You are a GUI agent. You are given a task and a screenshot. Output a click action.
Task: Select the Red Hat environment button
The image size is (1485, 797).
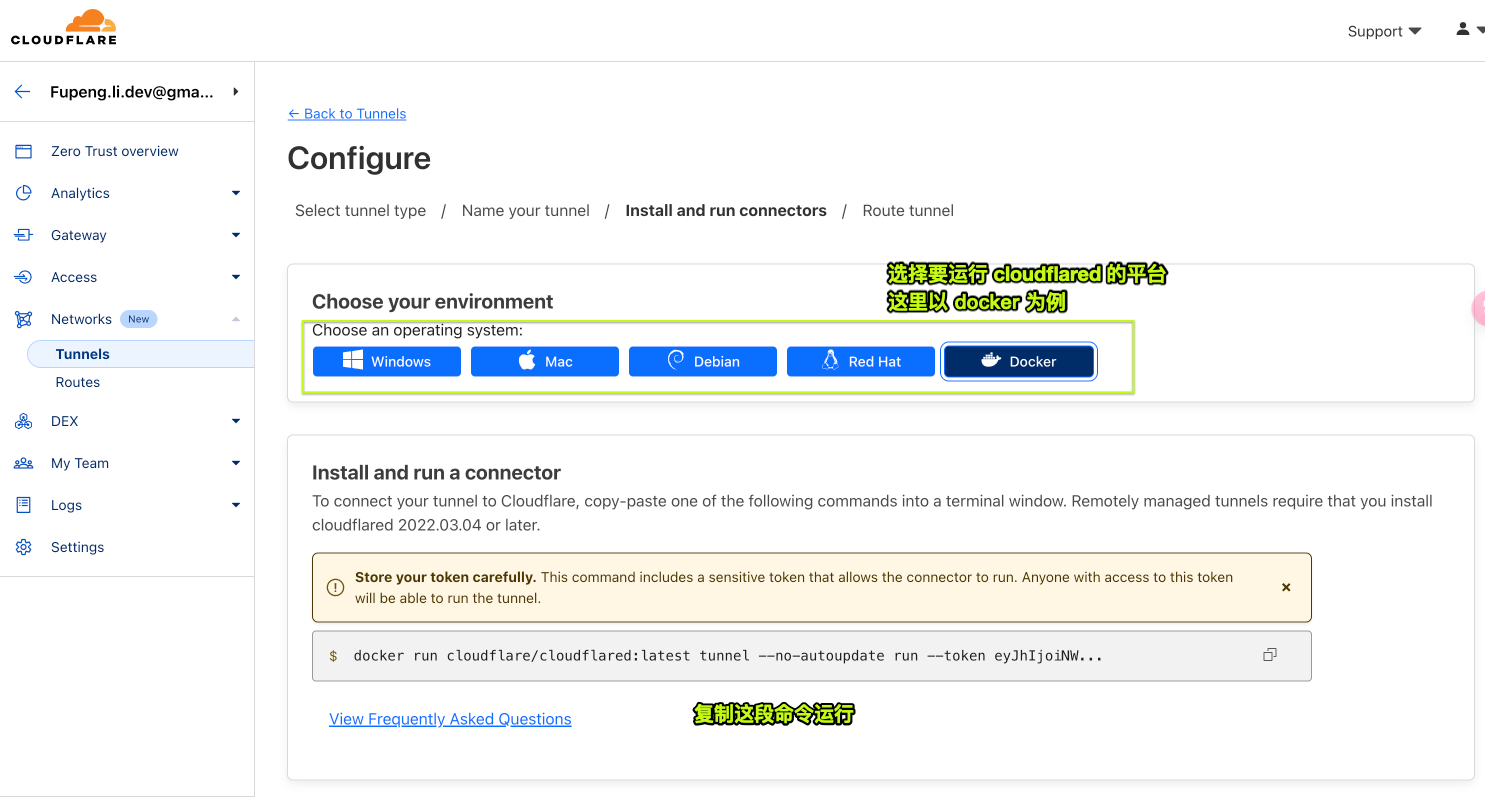pyautogui.click(x=861, y=361)
